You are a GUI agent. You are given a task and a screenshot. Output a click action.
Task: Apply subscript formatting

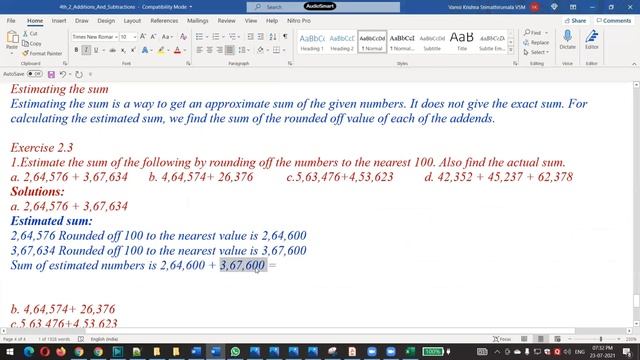pos(123,50)
